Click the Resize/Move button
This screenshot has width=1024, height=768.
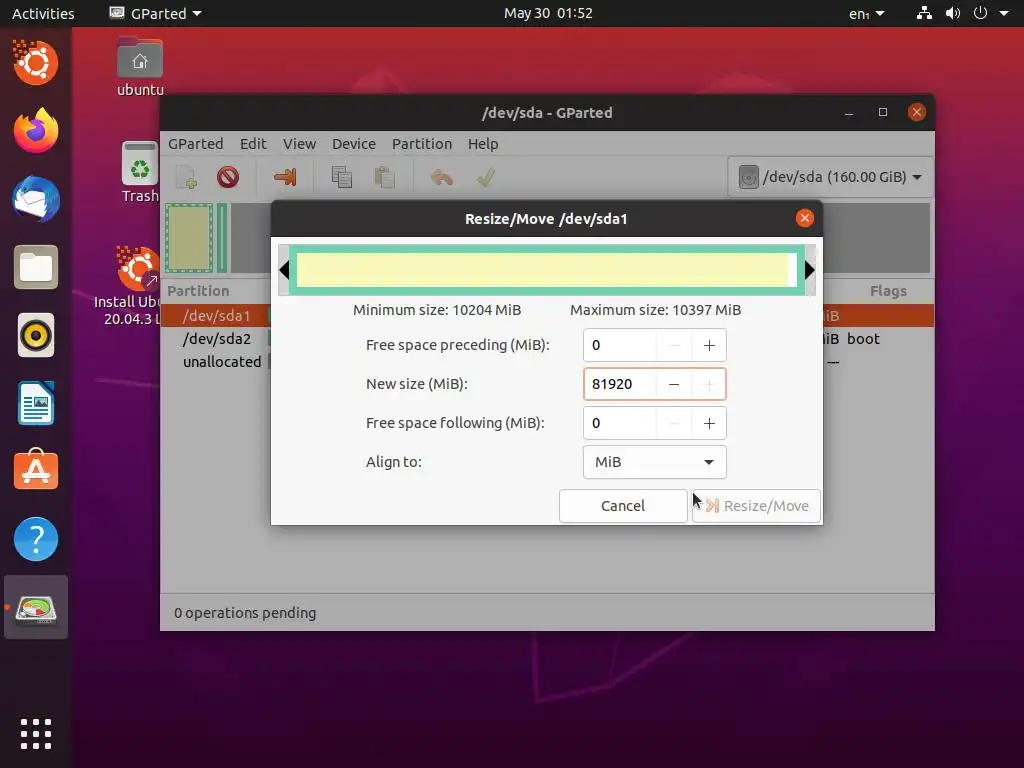click(756, 506)
